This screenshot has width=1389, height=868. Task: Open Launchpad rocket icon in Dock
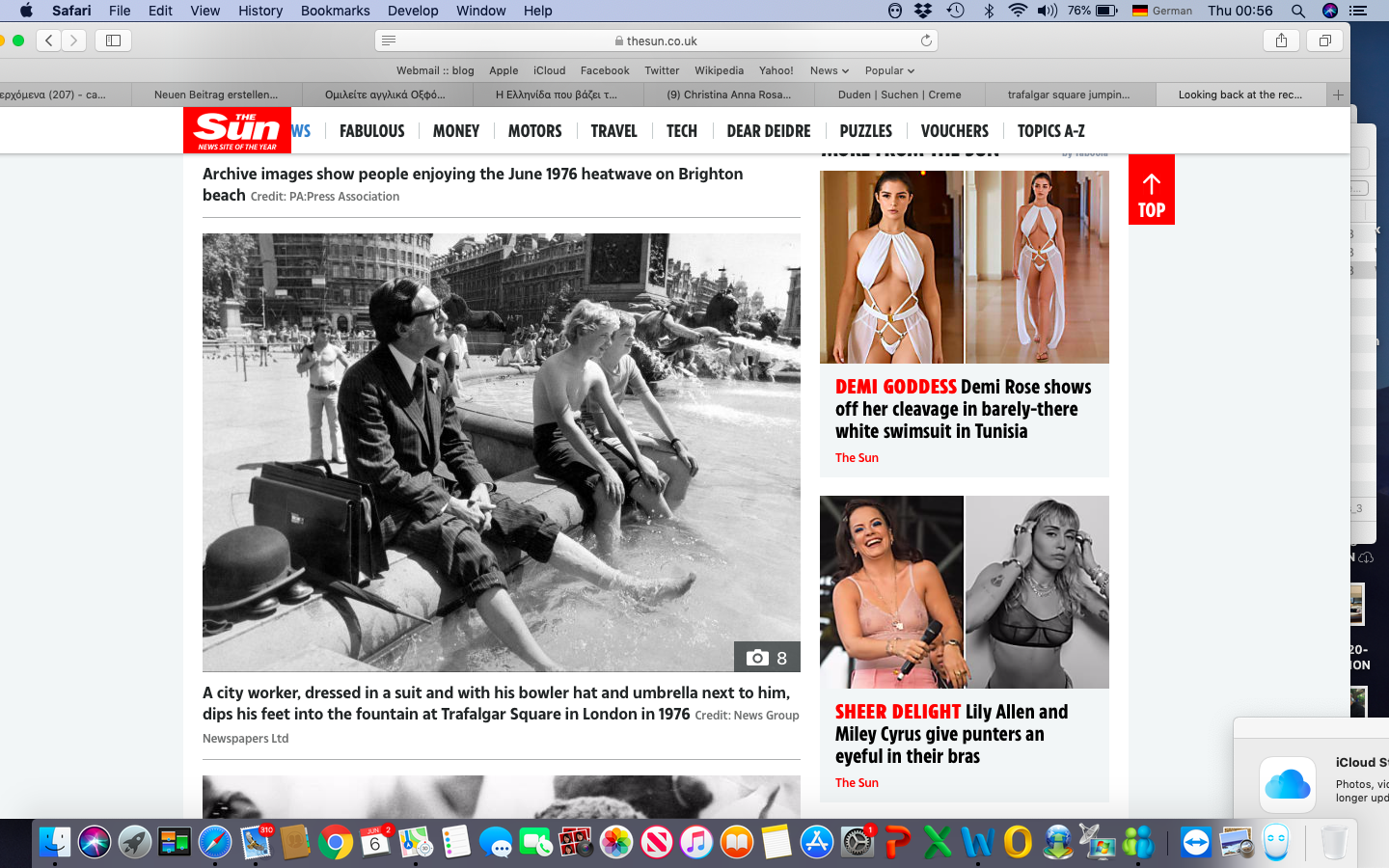(x=135, y=842)
